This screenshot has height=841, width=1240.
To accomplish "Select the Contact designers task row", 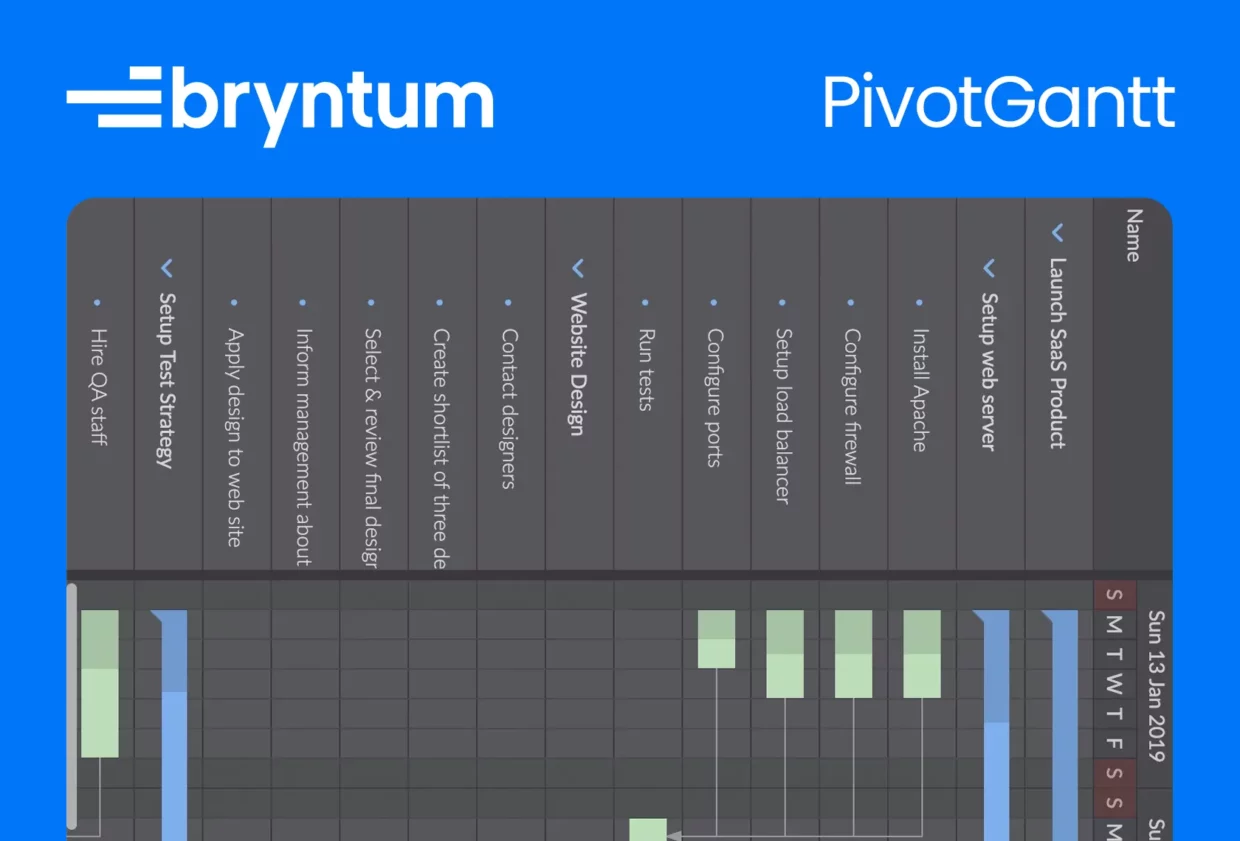I will (x=511, y=384).
